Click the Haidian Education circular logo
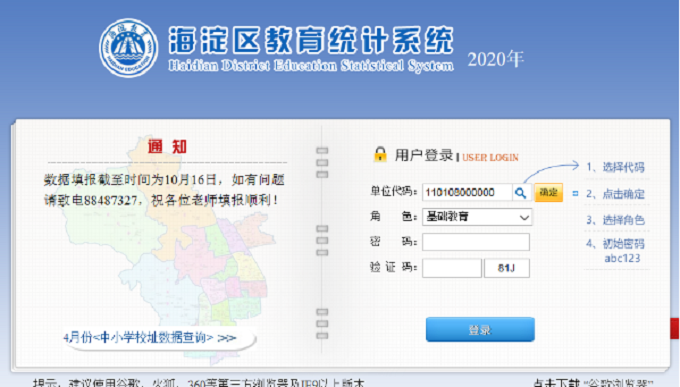 (x=128, y=48)
